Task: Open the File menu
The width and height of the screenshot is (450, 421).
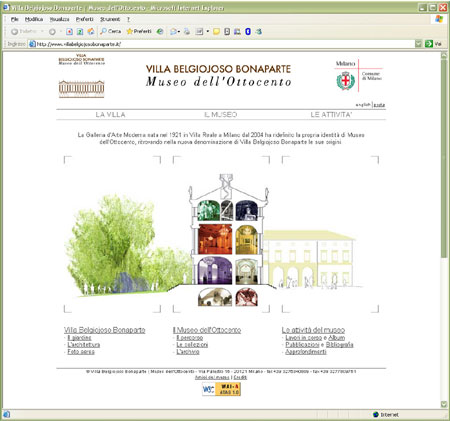Action: pos(15,19)
